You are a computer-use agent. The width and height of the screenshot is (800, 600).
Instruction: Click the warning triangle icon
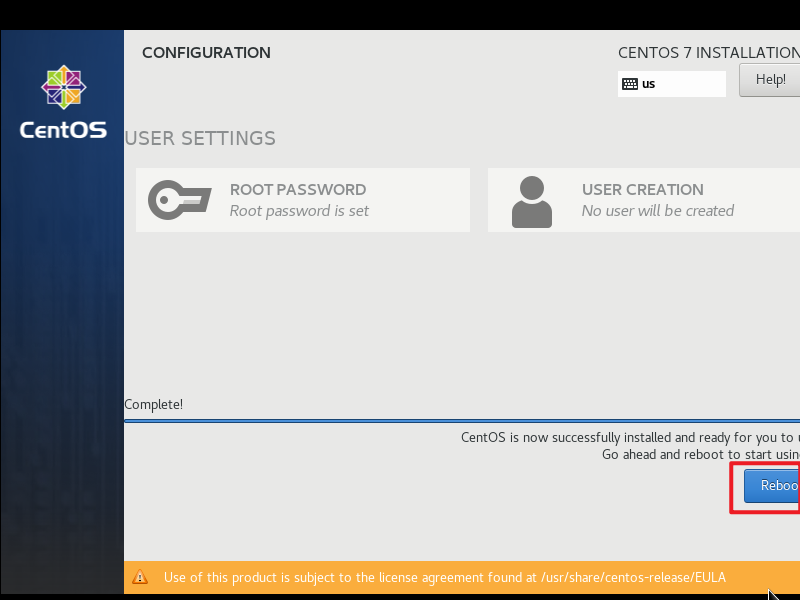[x=140, y=577]
